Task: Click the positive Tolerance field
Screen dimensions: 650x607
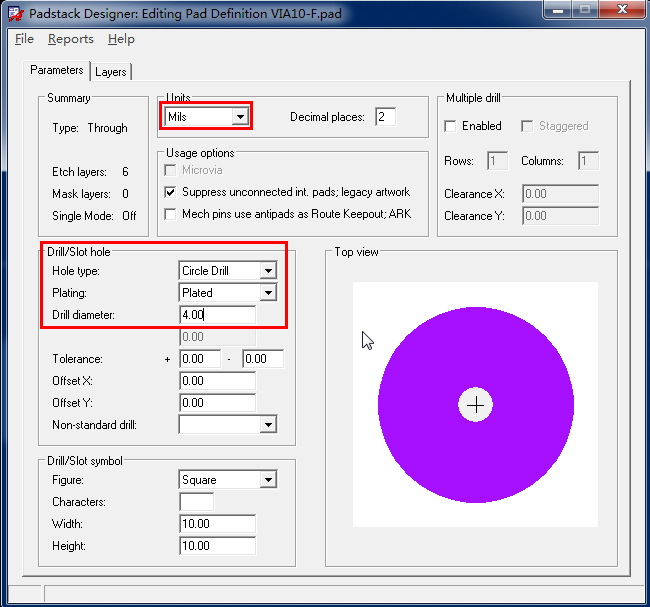Action: coord(200,359)
